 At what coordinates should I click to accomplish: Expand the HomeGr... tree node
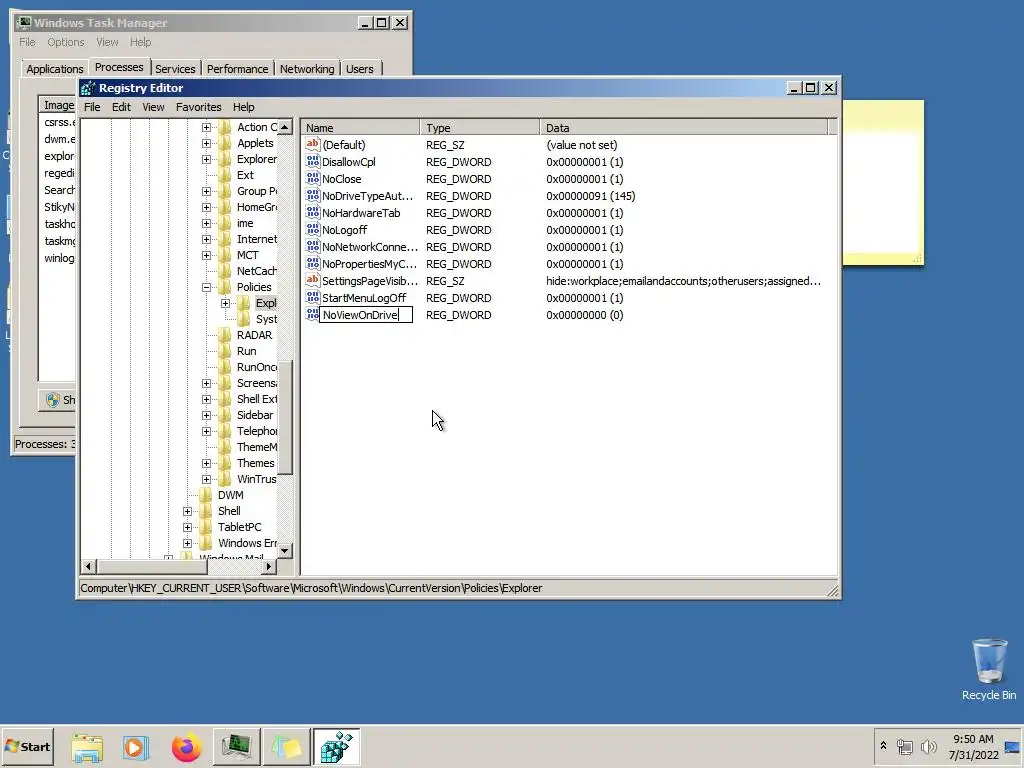pyautogui.click(x=206, y=207)
